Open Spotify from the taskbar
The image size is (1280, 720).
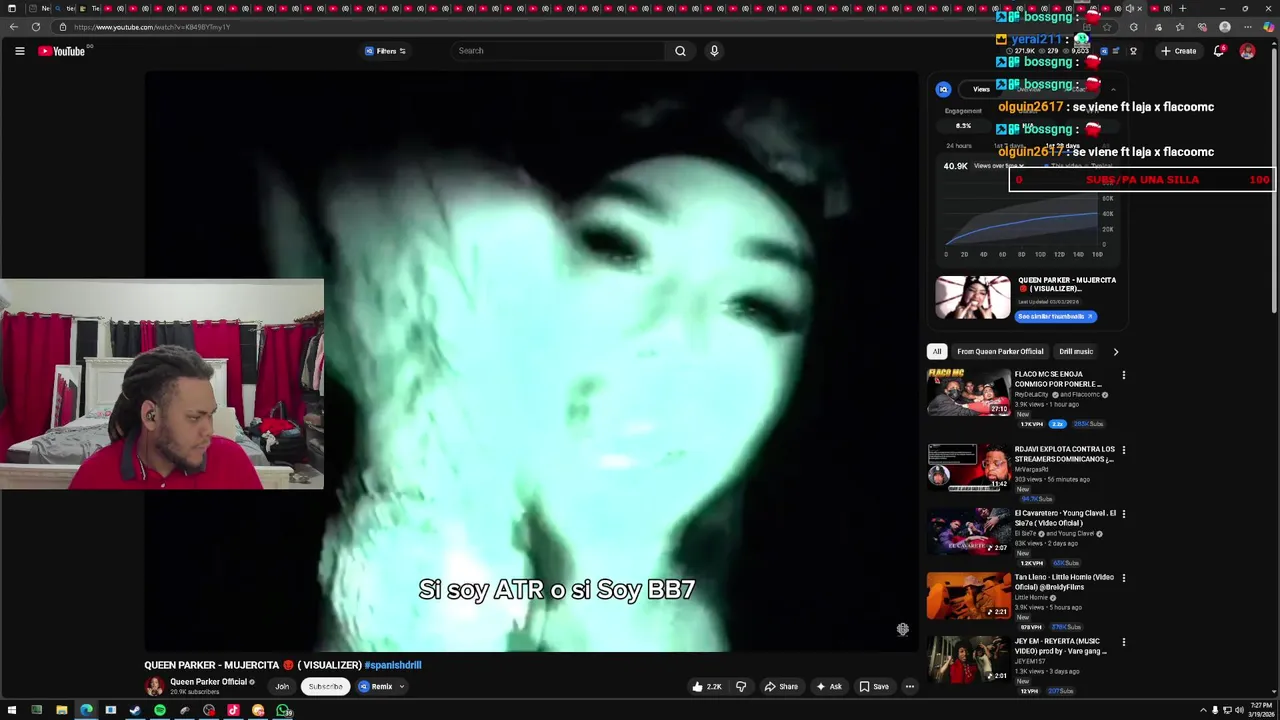pos(160,711)
